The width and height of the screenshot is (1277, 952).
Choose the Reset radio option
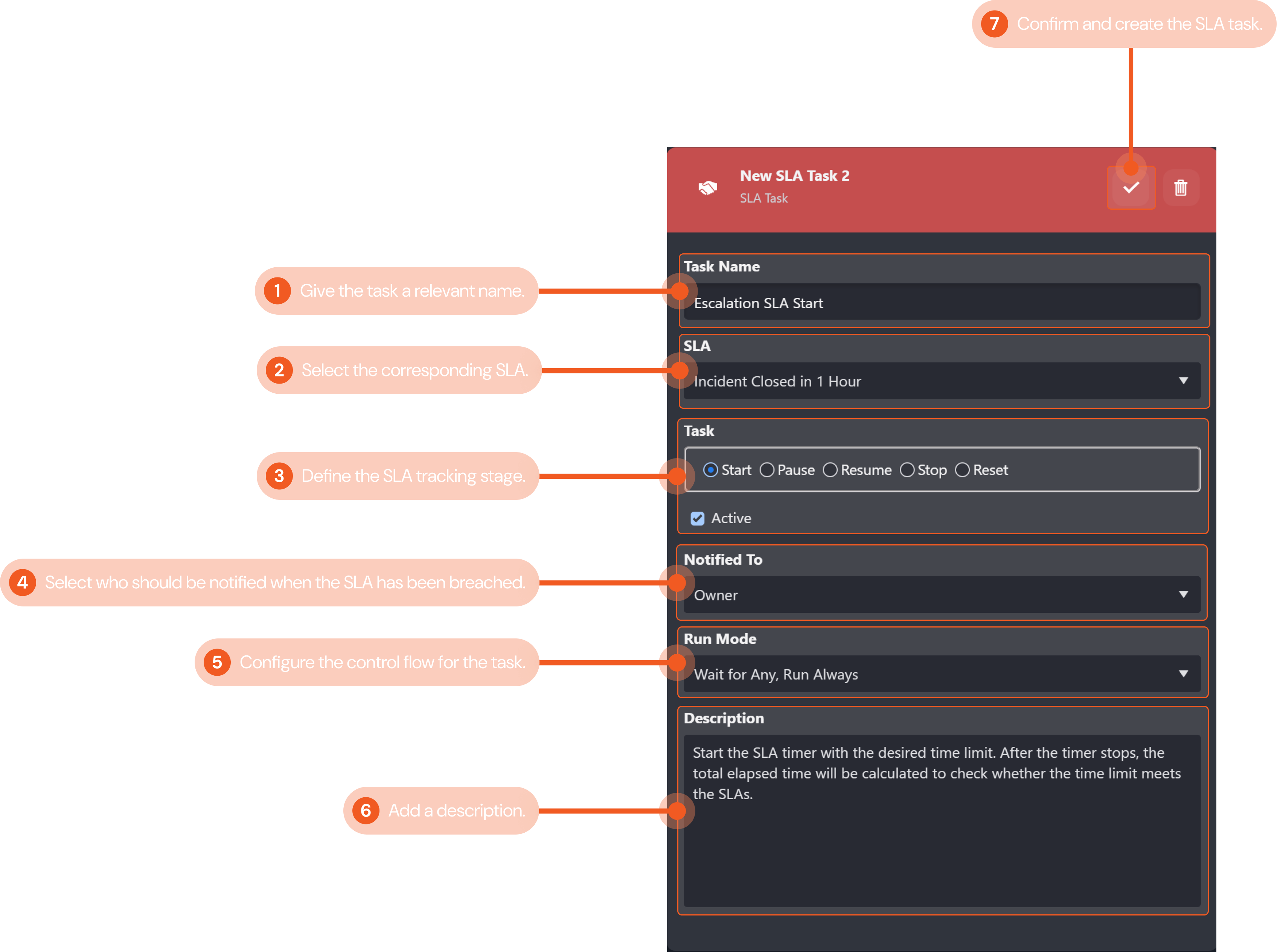pos(962,470)
